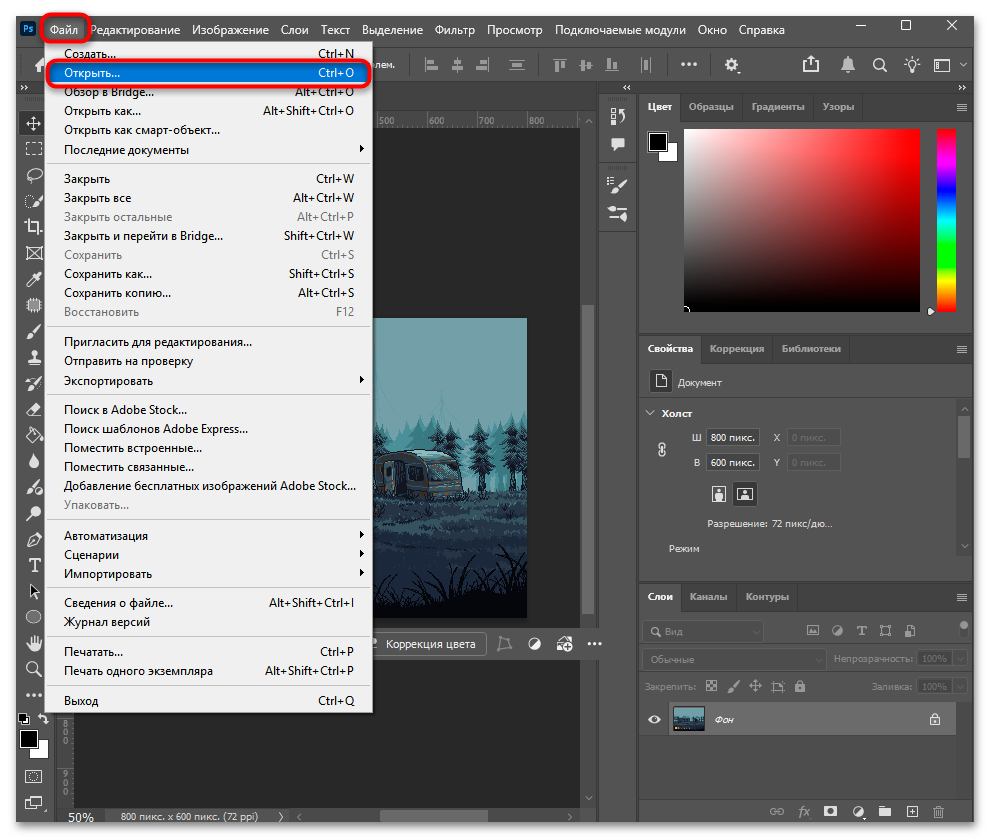The width and height of the screenshot is (990, 838).
Task: Select the Eraser tool
Action: coord(33,409)
